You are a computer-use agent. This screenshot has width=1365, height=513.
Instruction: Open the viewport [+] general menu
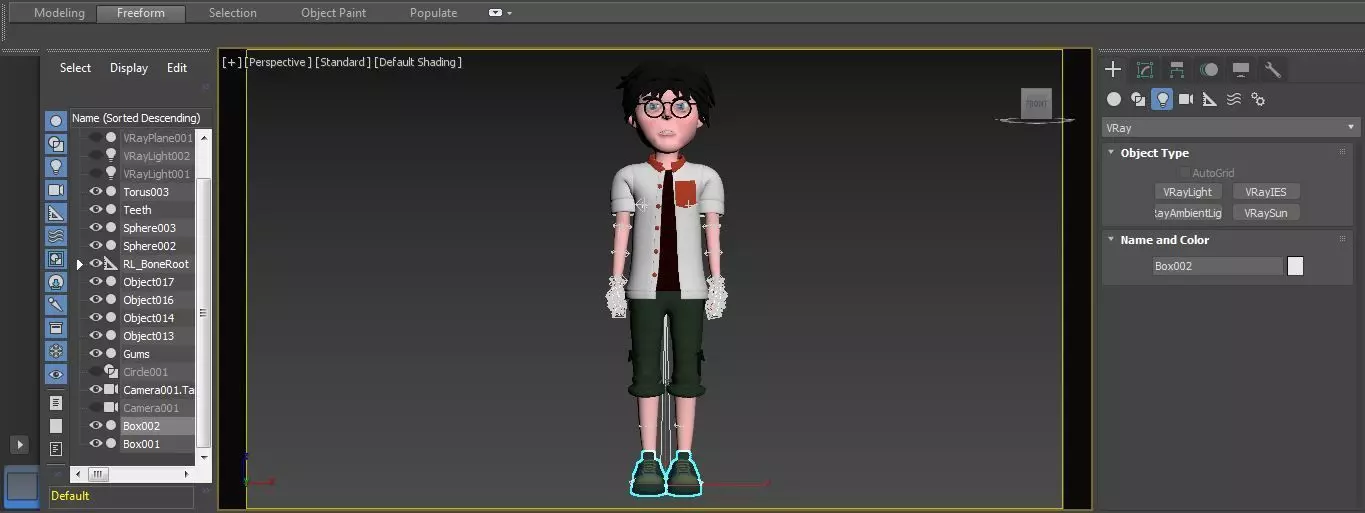click(x=232, y=62)
